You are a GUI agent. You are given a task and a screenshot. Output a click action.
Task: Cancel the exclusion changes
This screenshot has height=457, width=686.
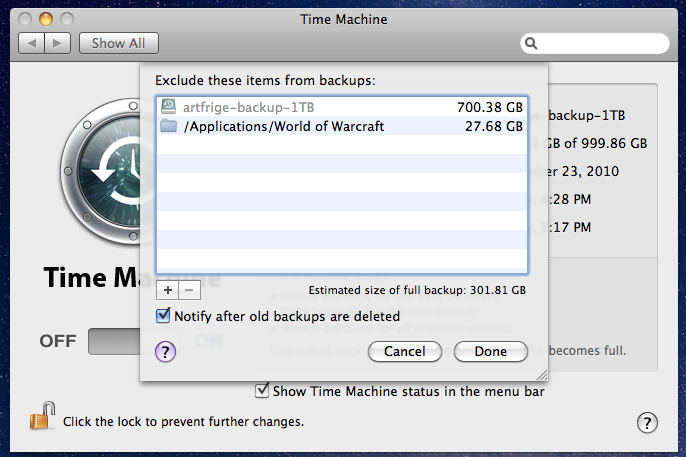(405, 352)
